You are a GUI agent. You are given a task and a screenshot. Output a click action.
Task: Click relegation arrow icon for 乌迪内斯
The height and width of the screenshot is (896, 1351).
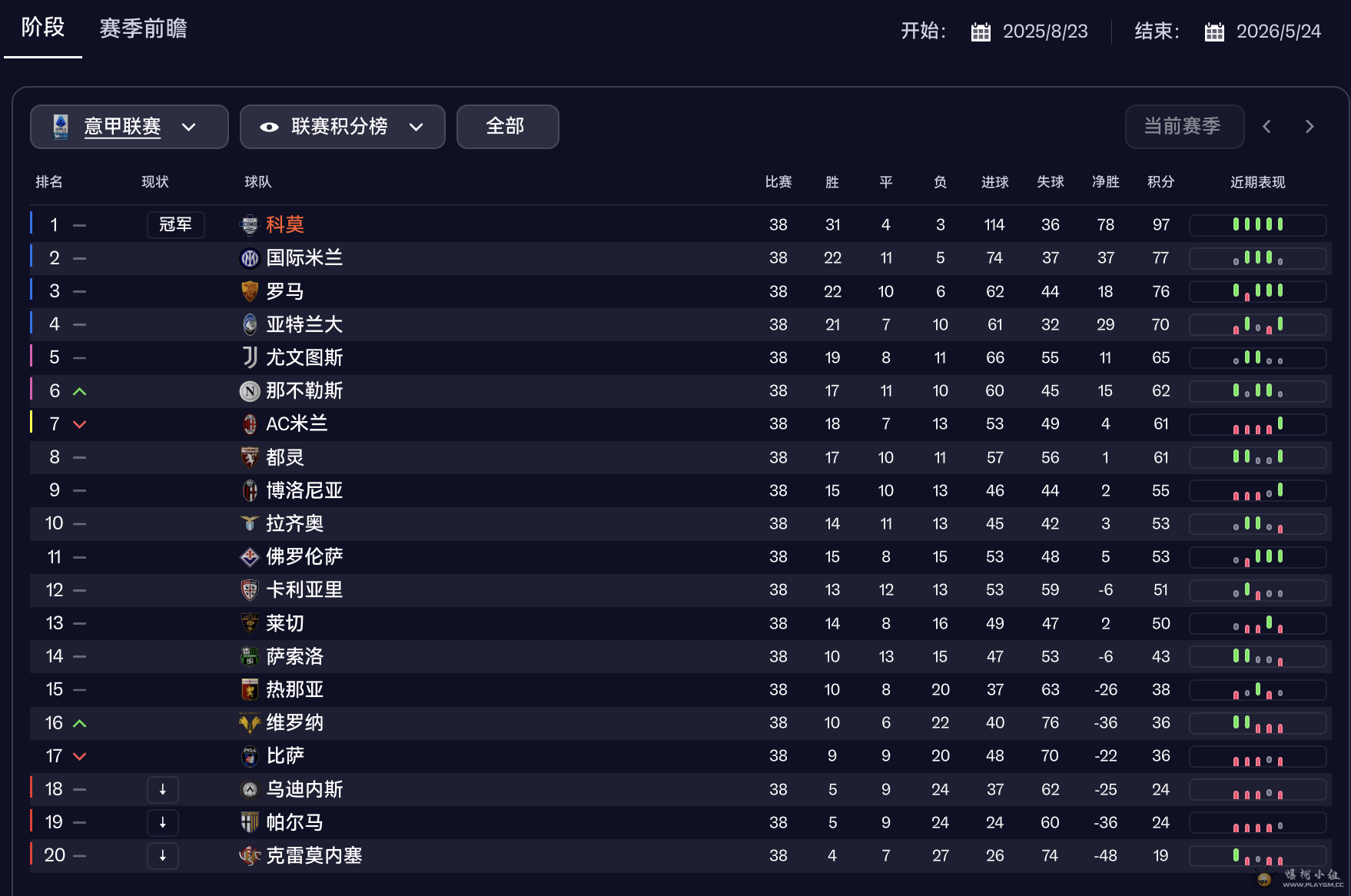click(163, 789)
